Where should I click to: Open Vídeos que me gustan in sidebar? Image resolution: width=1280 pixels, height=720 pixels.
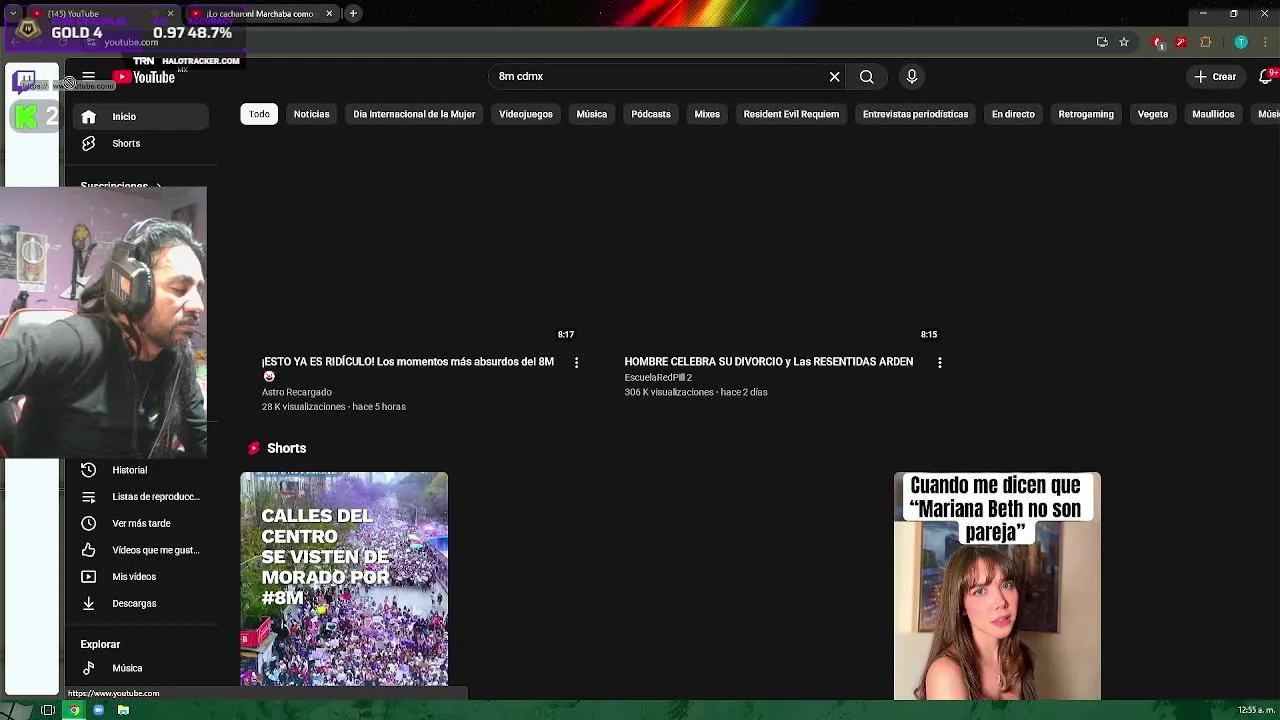click(x=142, y=550)
